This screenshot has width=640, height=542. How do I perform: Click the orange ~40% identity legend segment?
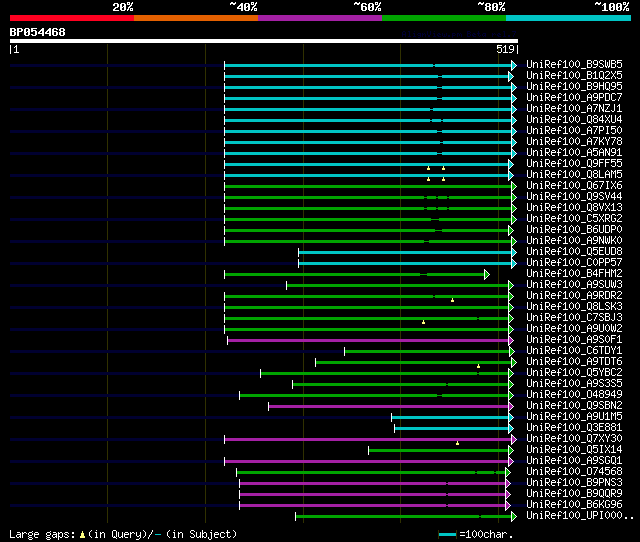click(196, 18)
